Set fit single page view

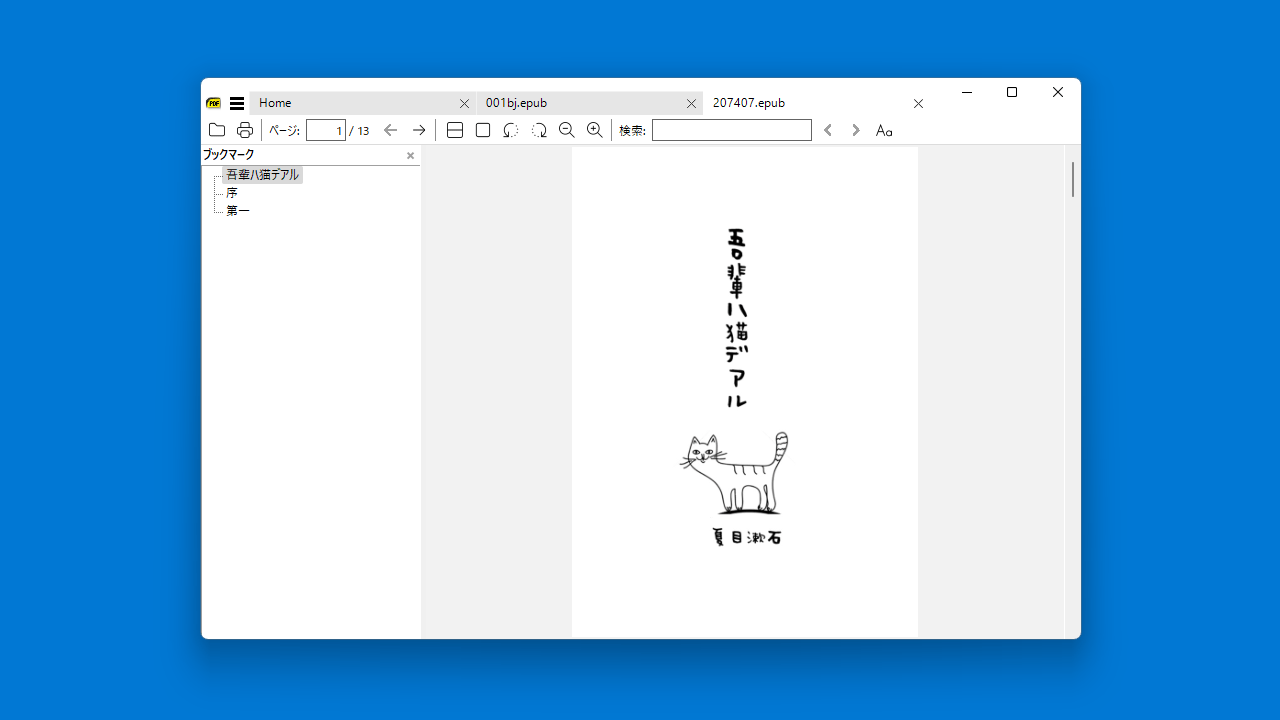[x=483, y=130]
